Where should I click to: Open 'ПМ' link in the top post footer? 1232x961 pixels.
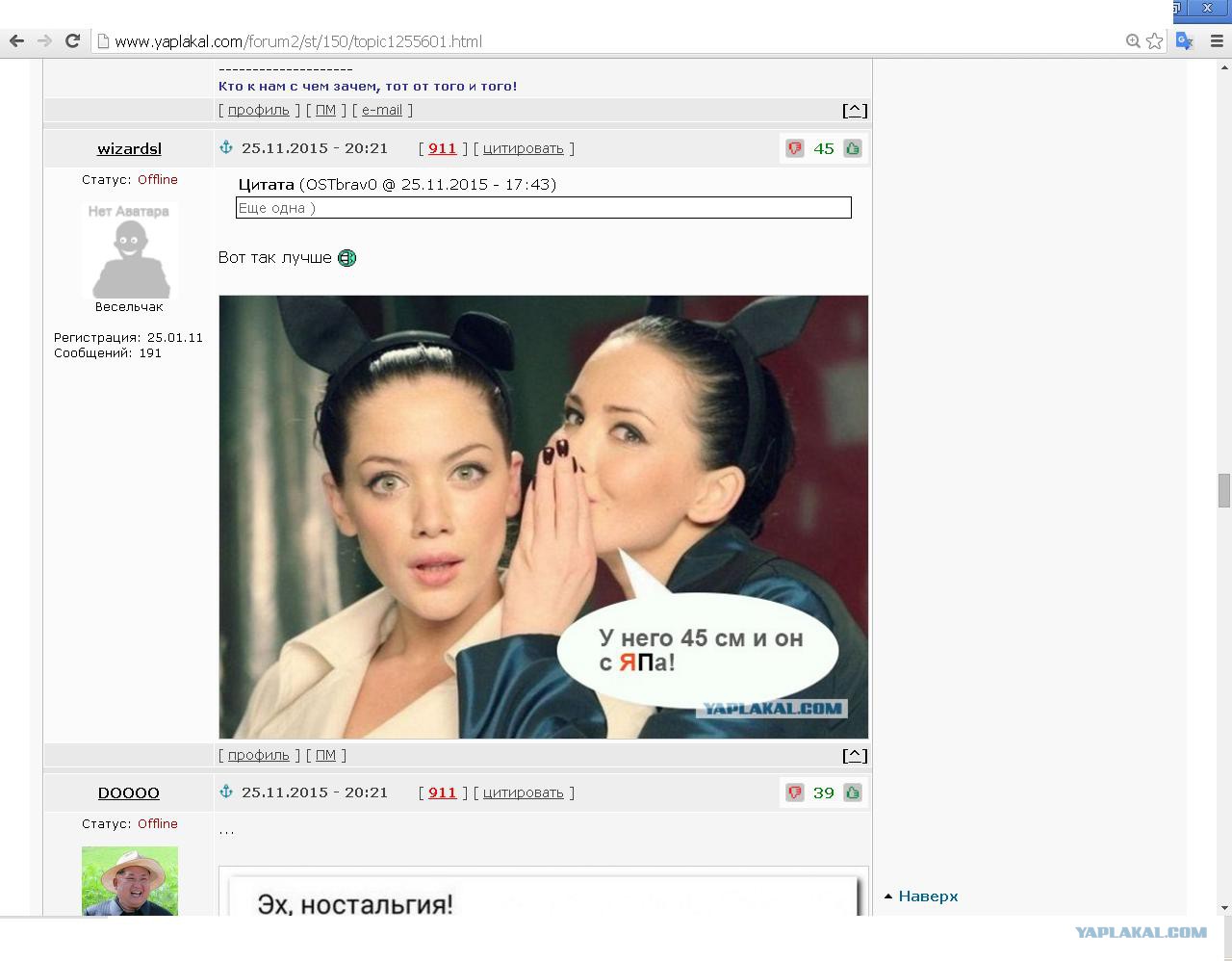pos(325,110)
